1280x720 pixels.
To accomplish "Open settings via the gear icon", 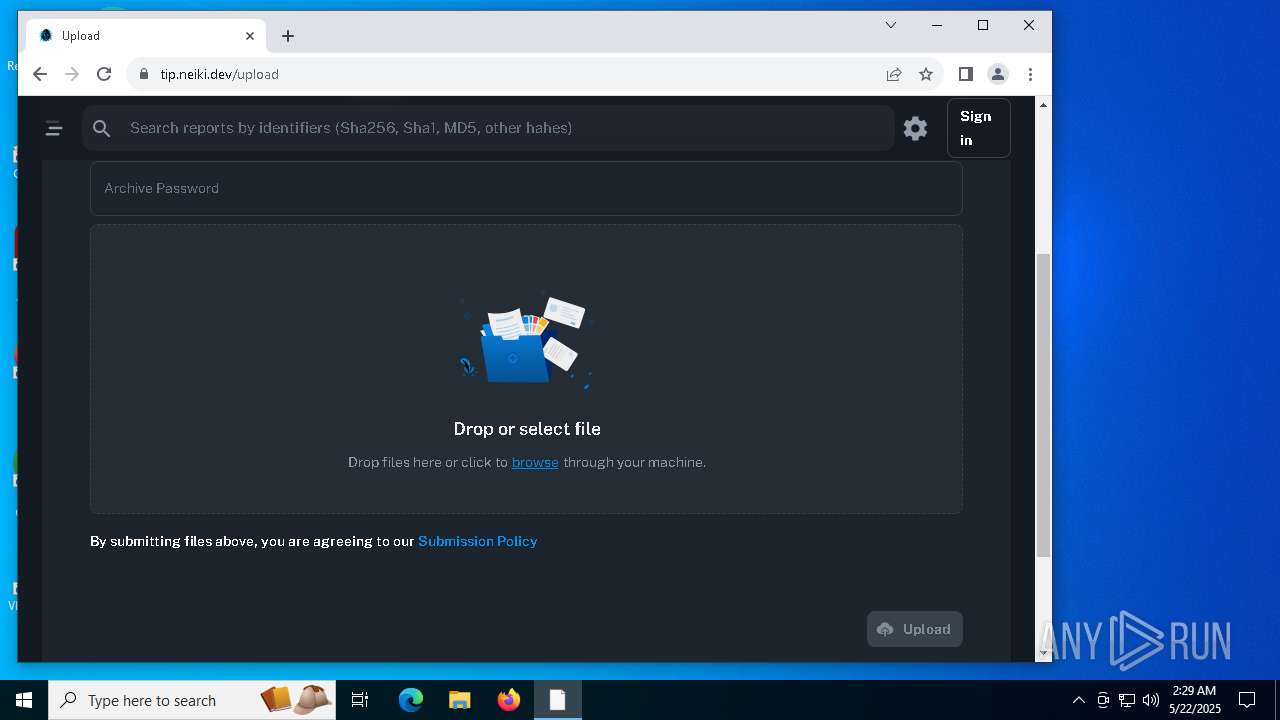I will coord(915,128).
